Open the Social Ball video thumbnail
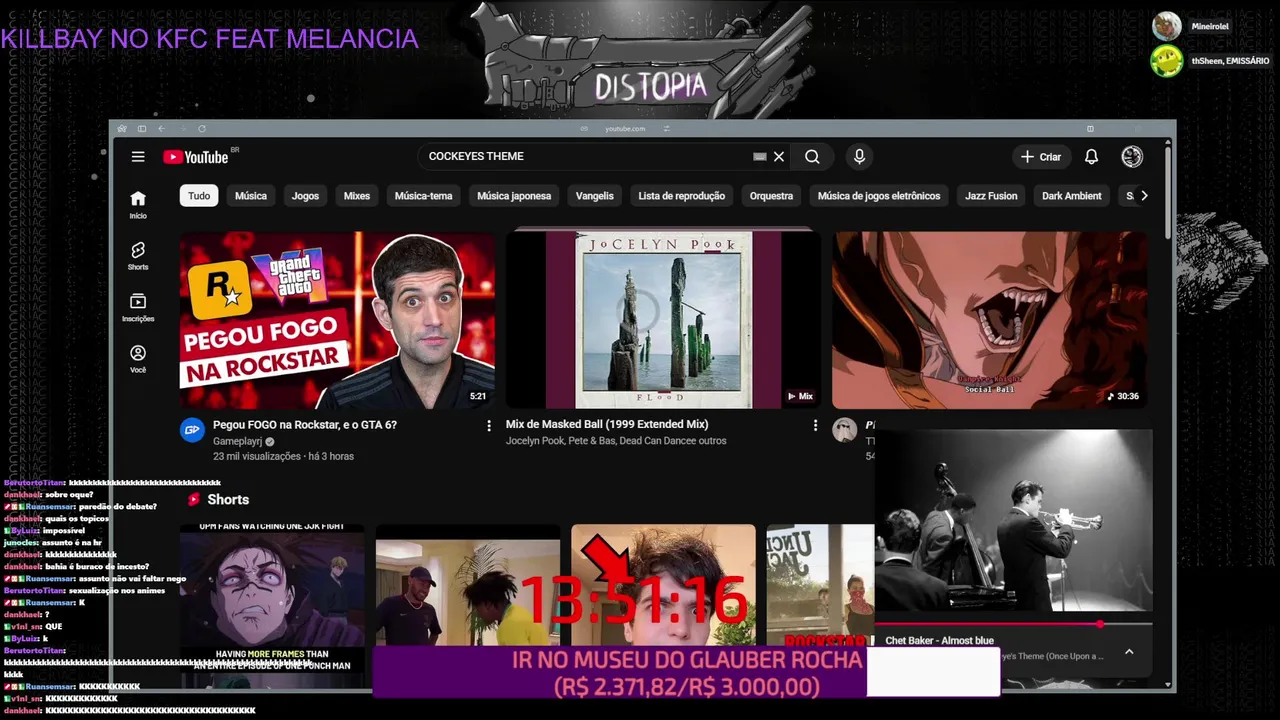 pyautogui.click(x=990, y=320)
